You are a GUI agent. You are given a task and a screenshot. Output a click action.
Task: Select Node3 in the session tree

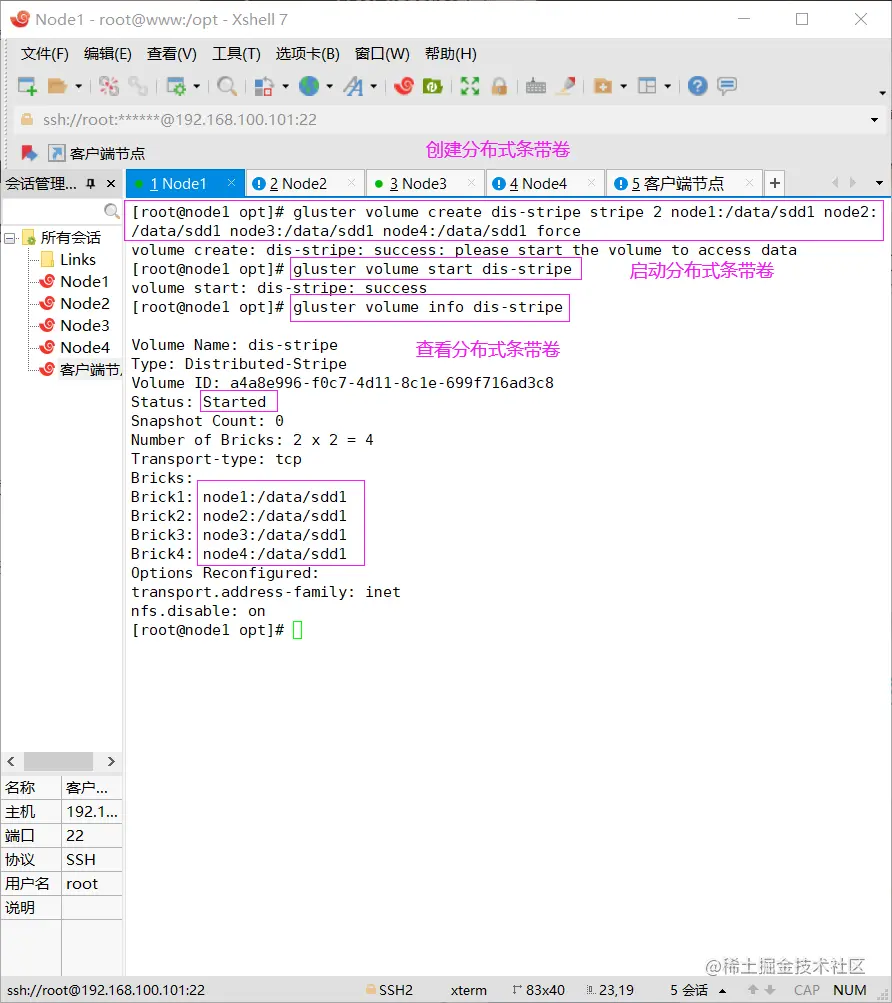click(84, 326)
